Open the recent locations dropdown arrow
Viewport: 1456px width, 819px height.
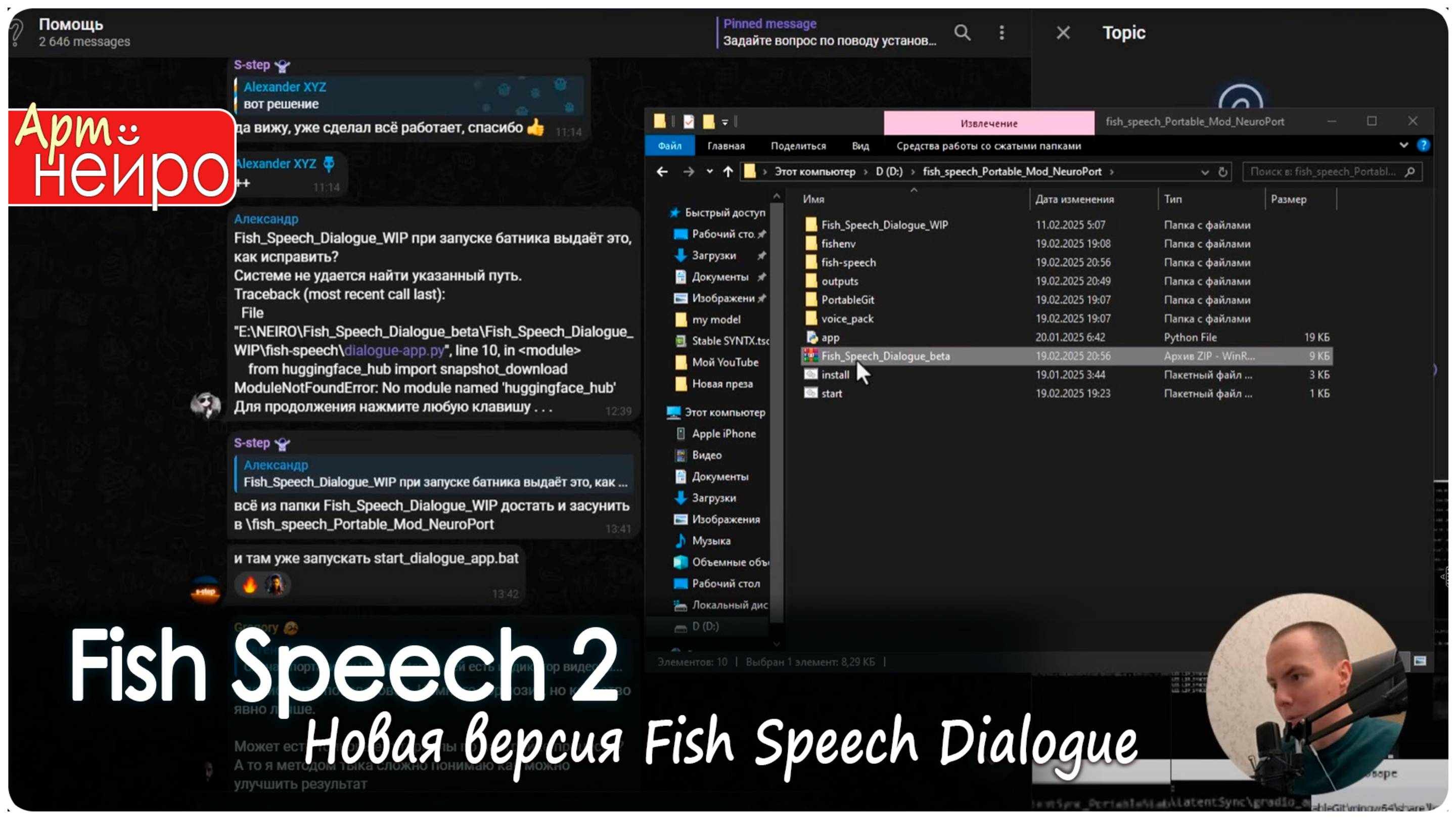click(709, 171)
